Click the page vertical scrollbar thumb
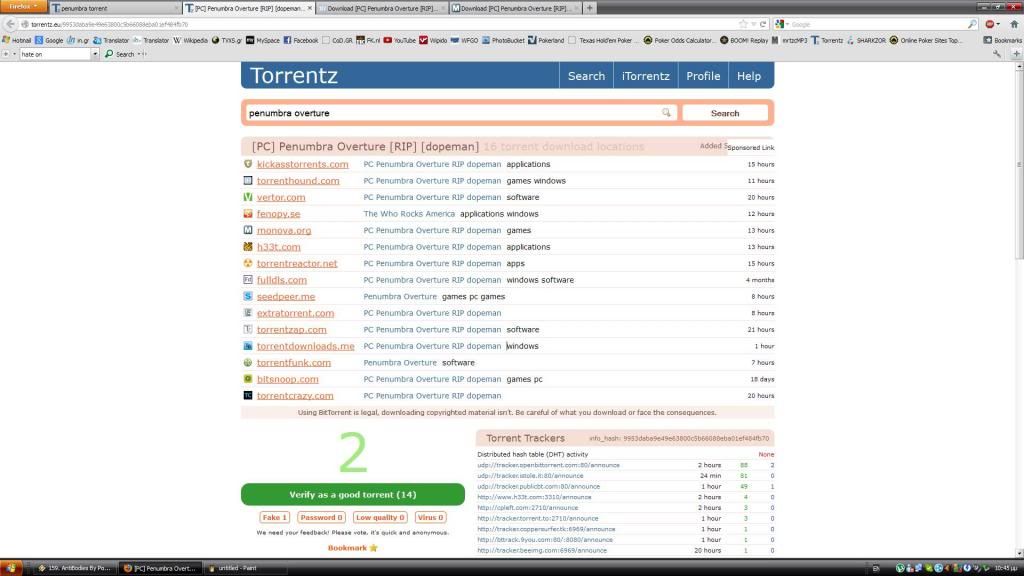 [x=1019, y=163]
